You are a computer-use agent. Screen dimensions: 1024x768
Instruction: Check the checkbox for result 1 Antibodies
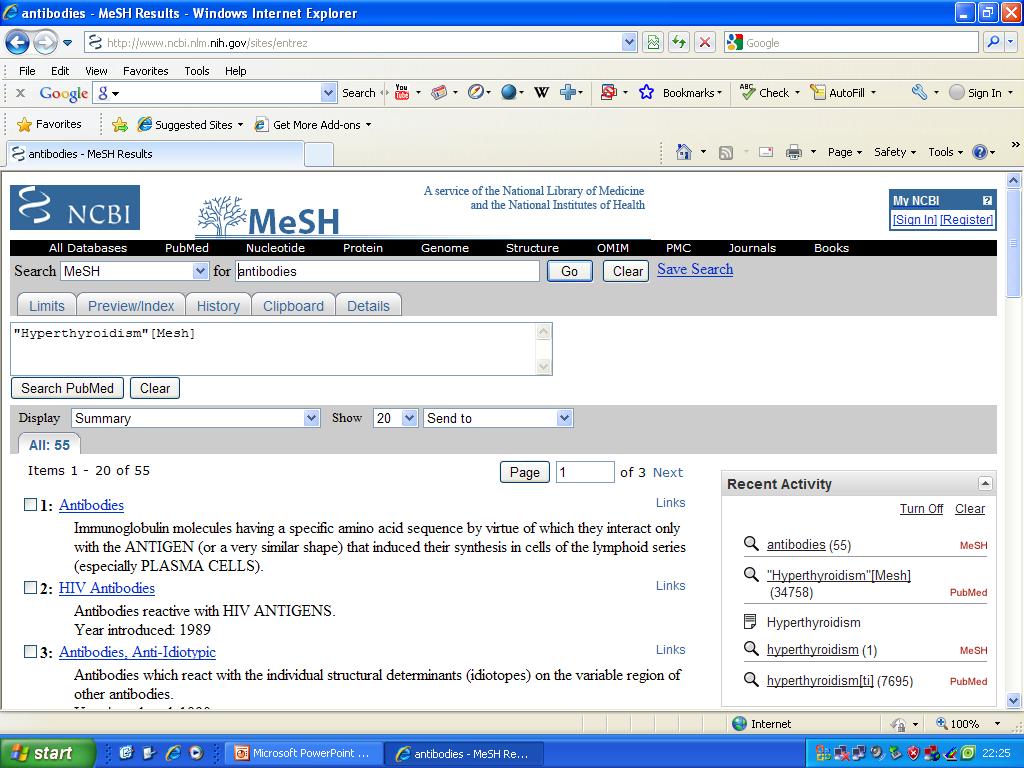click(x=30, y=504)
